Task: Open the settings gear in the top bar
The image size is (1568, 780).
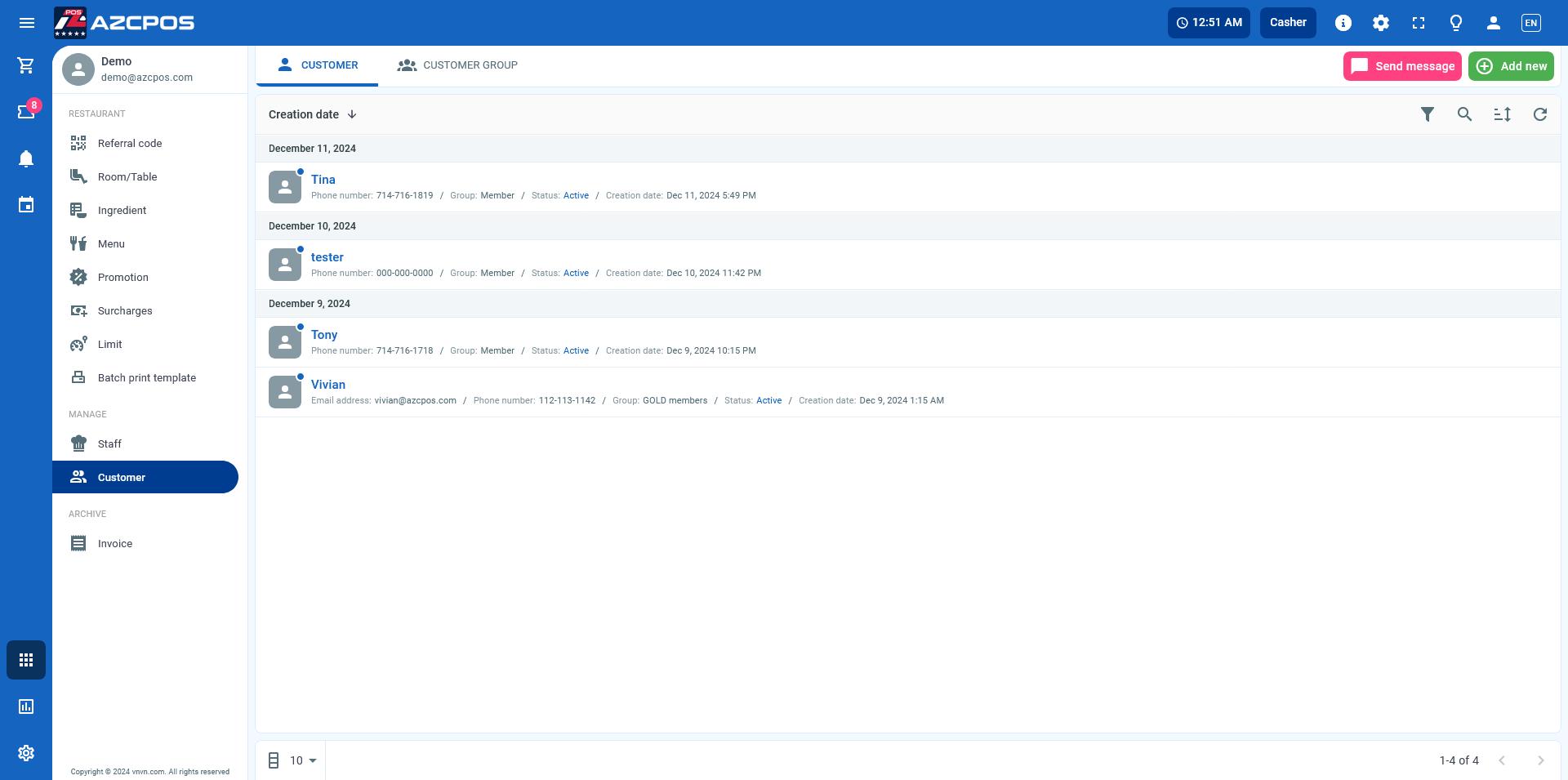Action: click(x=1381, y=23)
